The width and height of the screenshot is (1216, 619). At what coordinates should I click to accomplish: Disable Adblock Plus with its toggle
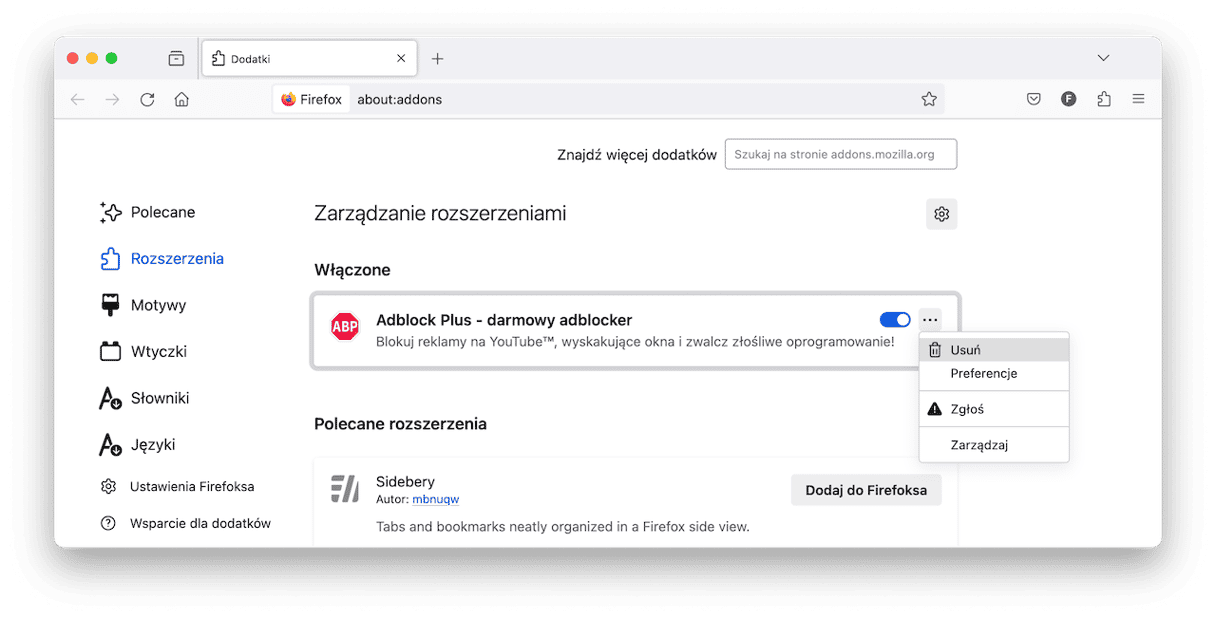tap(895, 320)
